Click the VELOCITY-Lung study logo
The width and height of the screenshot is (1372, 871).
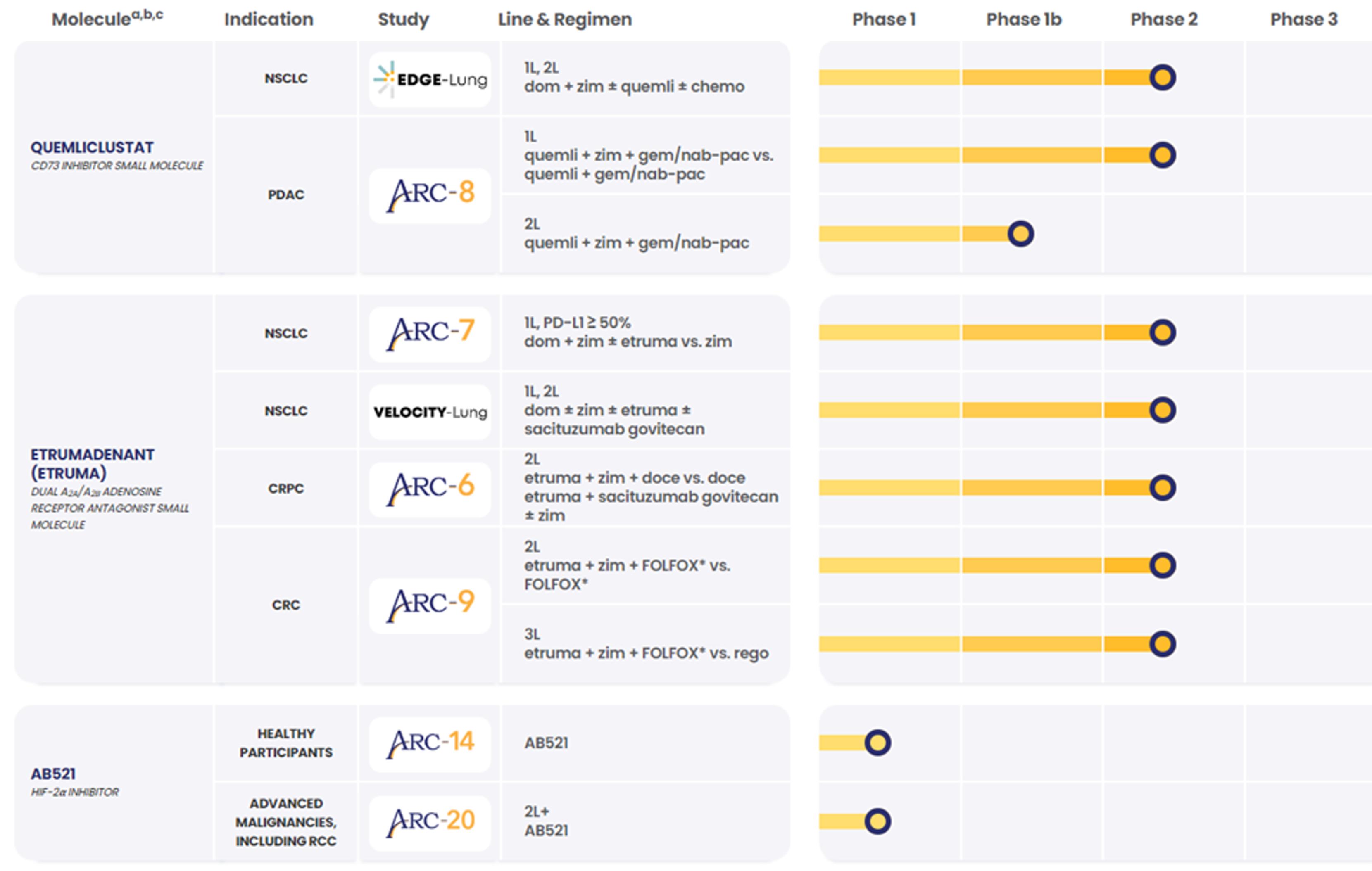(430, 412)
